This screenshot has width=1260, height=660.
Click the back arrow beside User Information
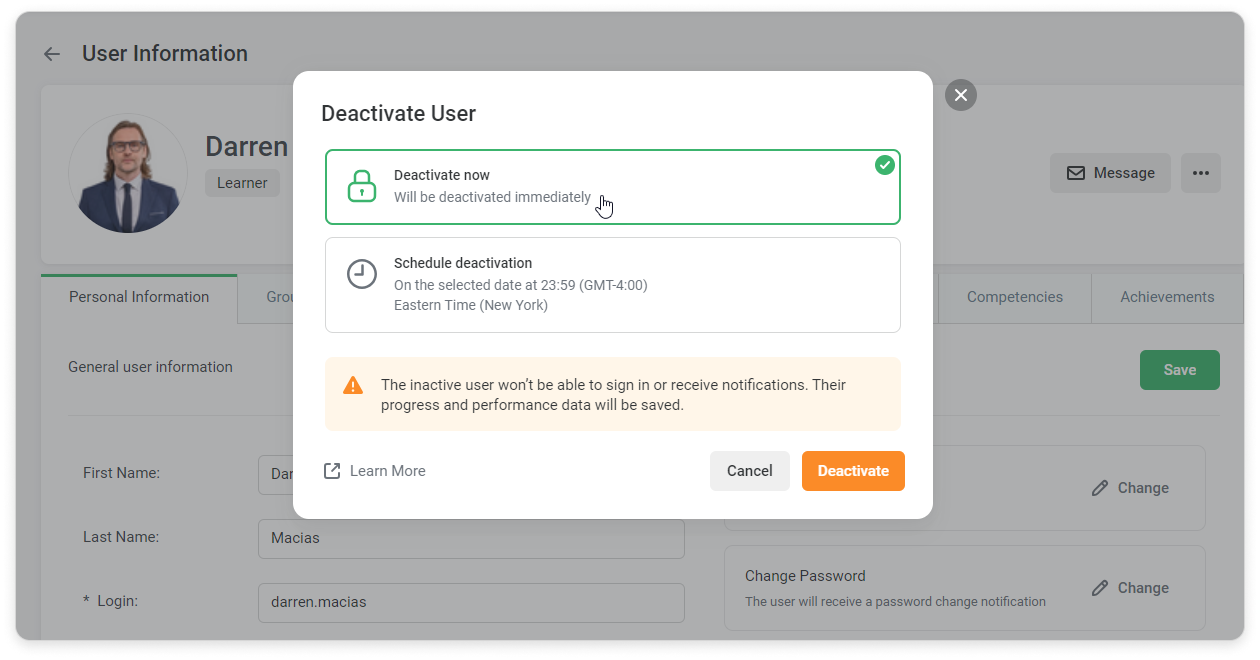pos(52,54)
